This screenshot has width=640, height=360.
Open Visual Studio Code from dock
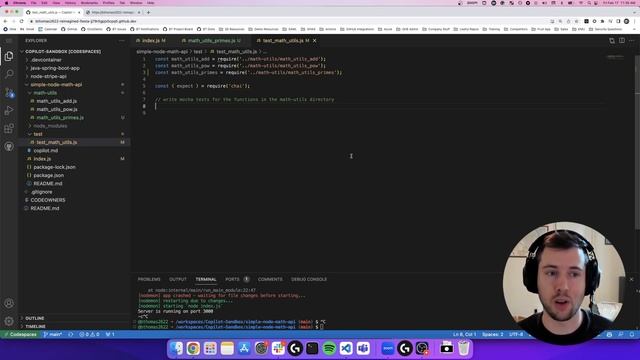pyautogui.click(x=346, y=348)
